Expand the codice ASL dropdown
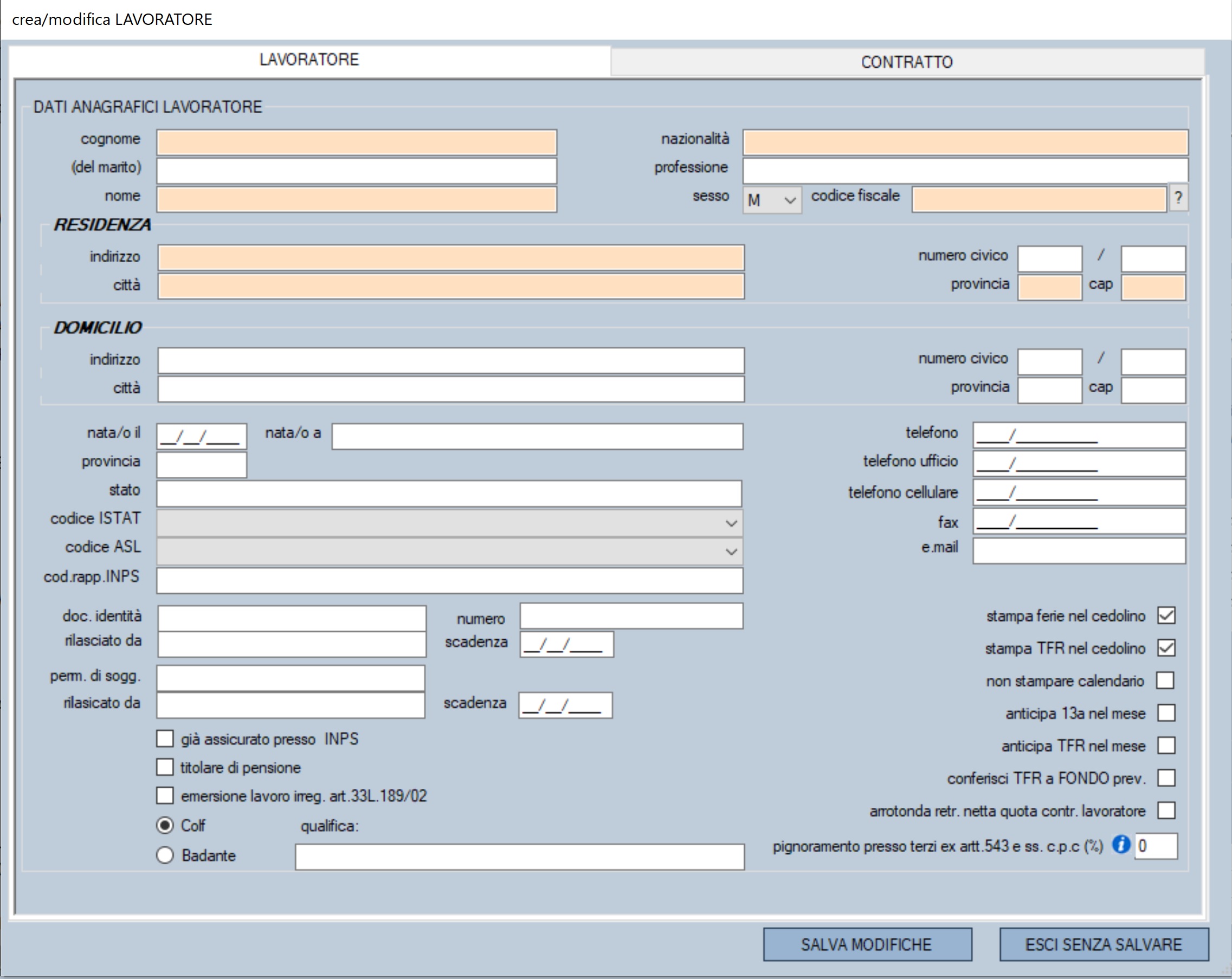This screenshot has width=1232, height=979. click(450, 551)
